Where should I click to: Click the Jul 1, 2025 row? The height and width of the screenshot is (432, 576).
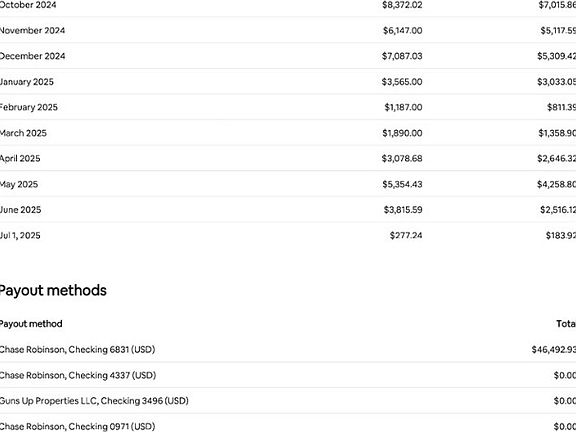coord(288,235)
